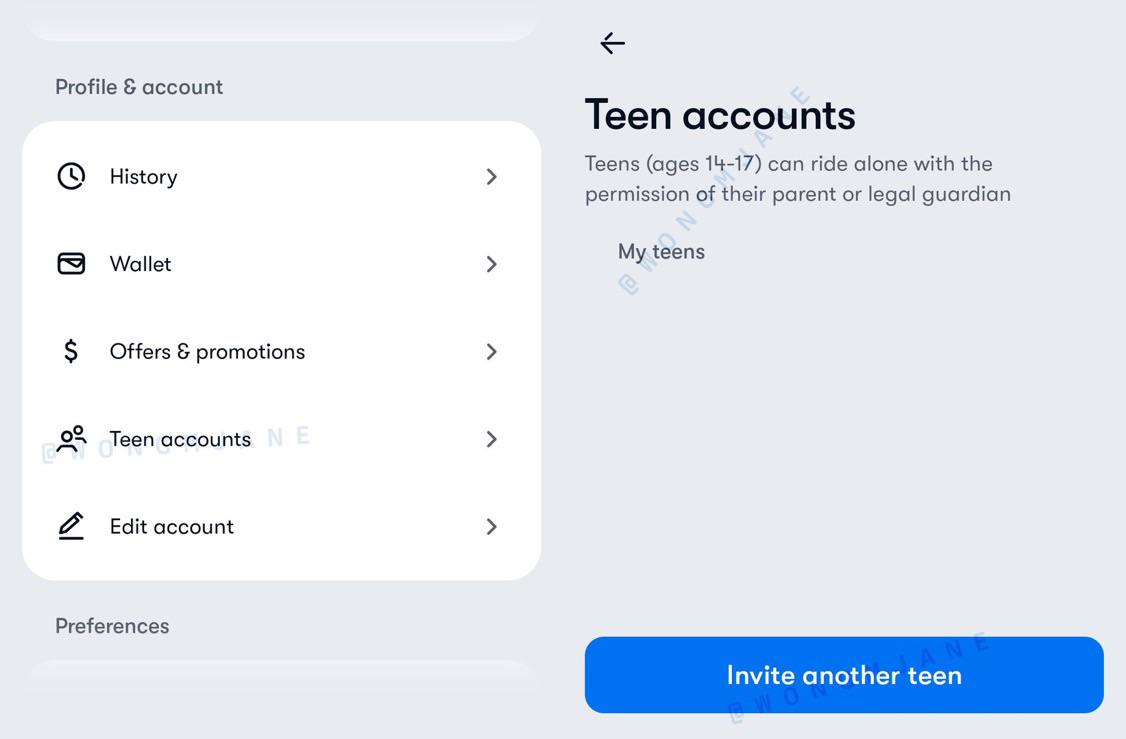Click the dollar sign Offers icon
Viewport: 1126px width, 739px height.
tap(71, 351)
